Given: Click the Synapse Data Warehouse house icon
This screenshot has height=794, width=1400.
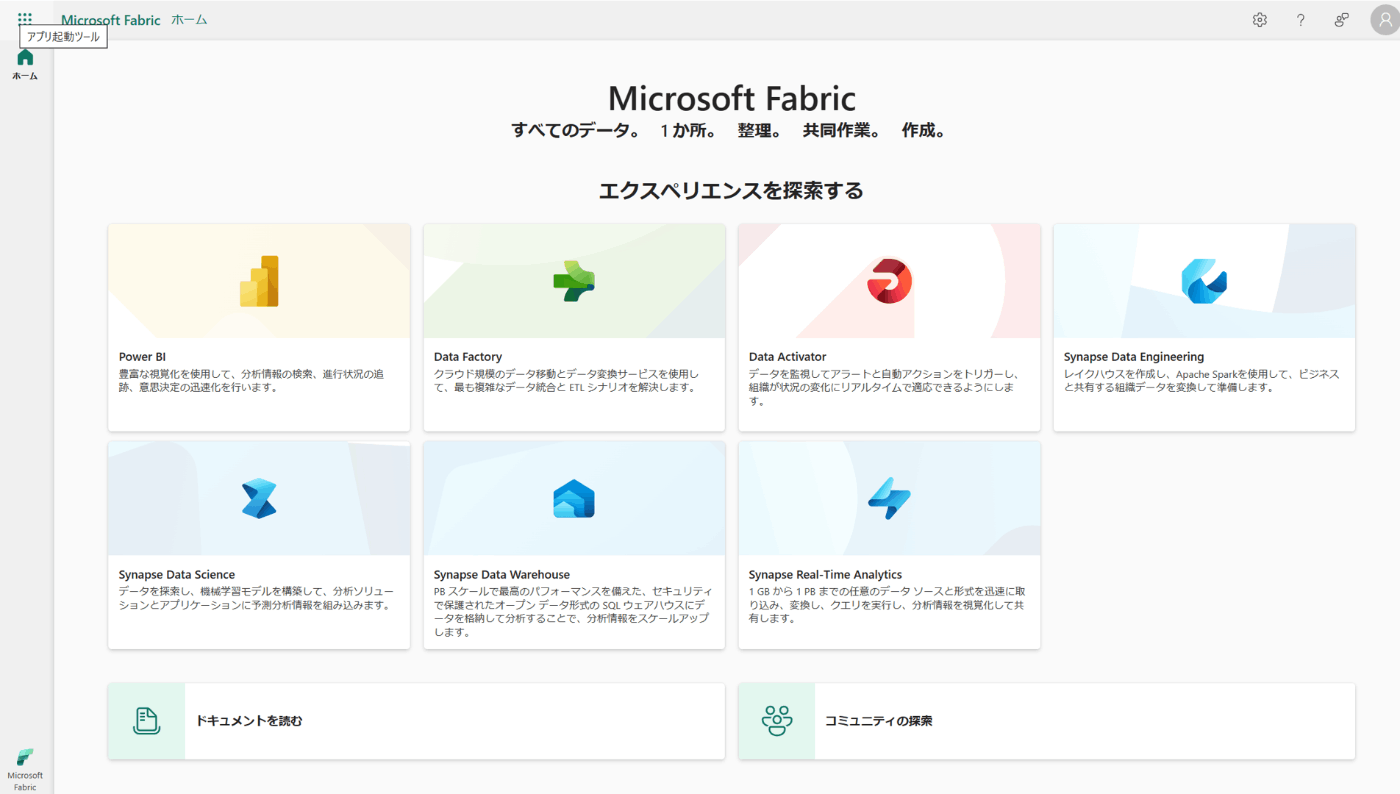Looking at the screenshot, I should click(x=574, y=499).
